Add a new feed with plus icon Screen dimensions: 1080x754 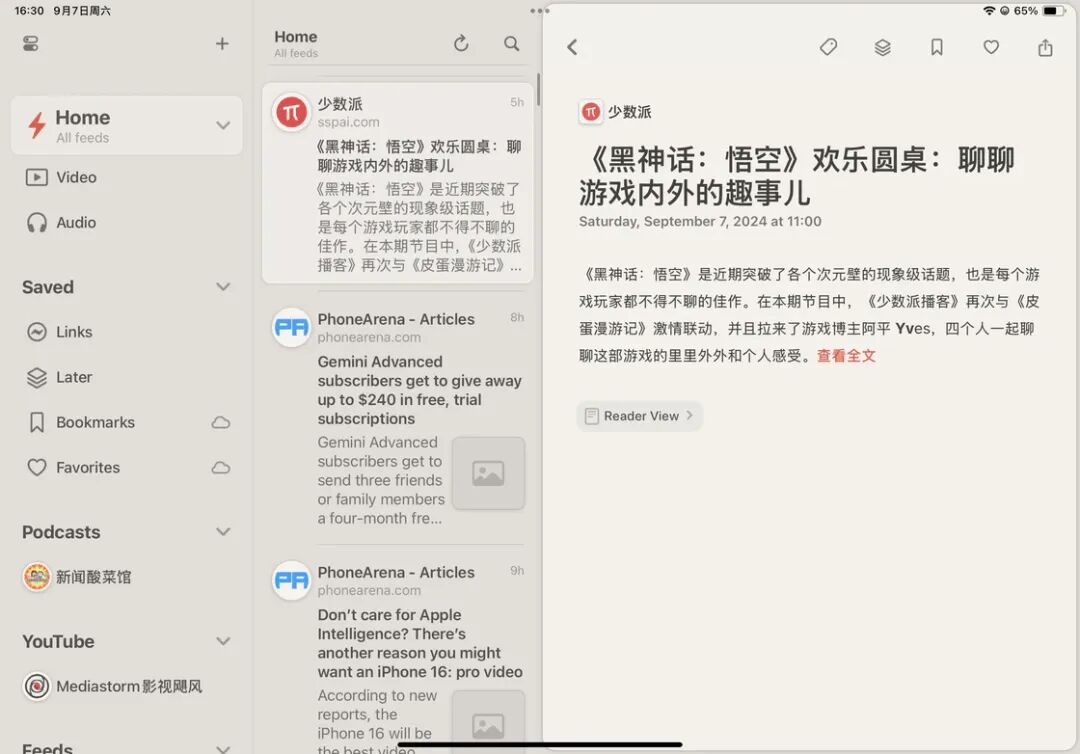tap(222, 44)
